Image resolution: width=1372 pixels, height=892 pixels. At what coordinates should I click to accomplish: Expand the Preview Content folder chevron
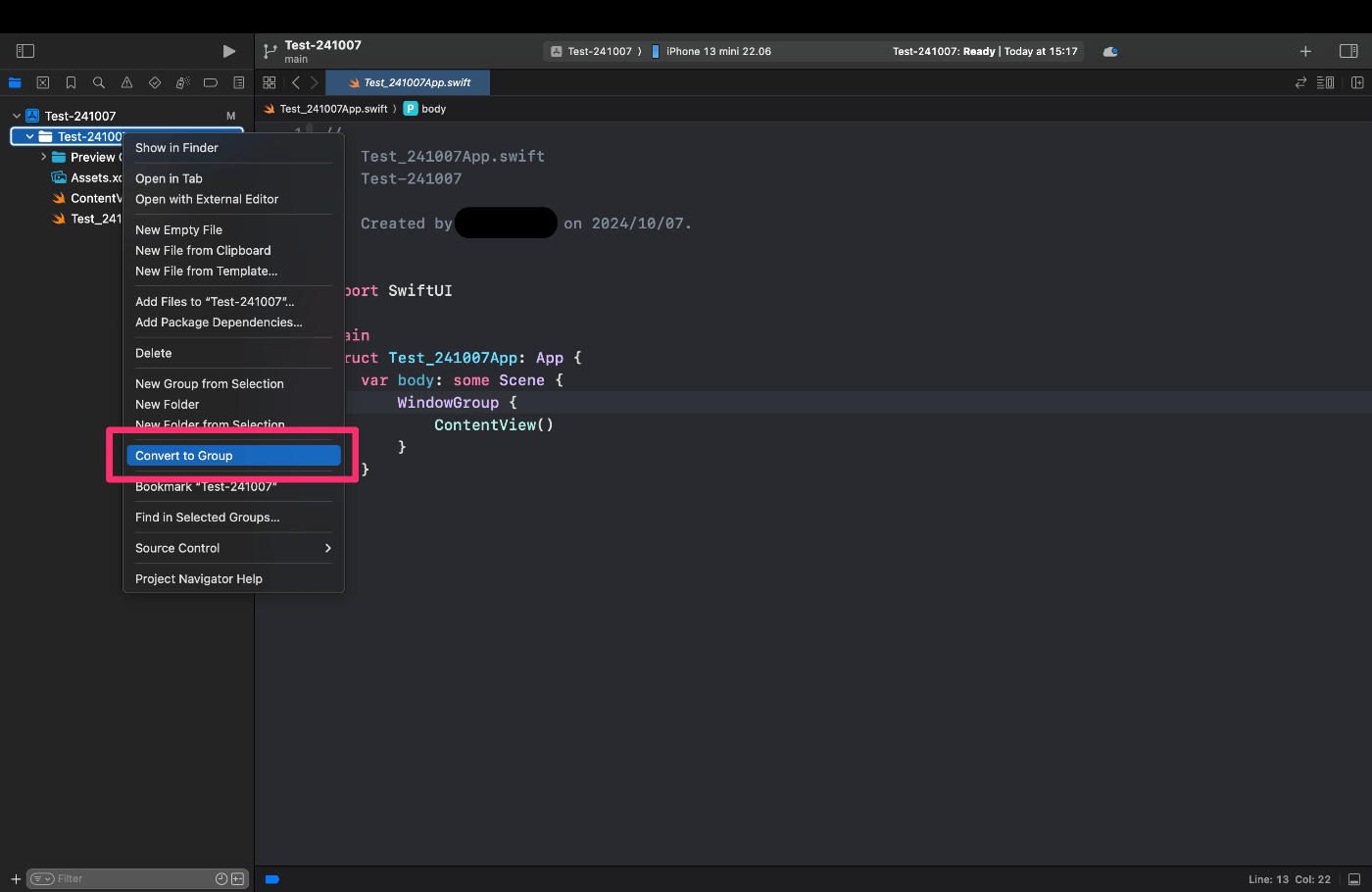(x=42, y=157)
